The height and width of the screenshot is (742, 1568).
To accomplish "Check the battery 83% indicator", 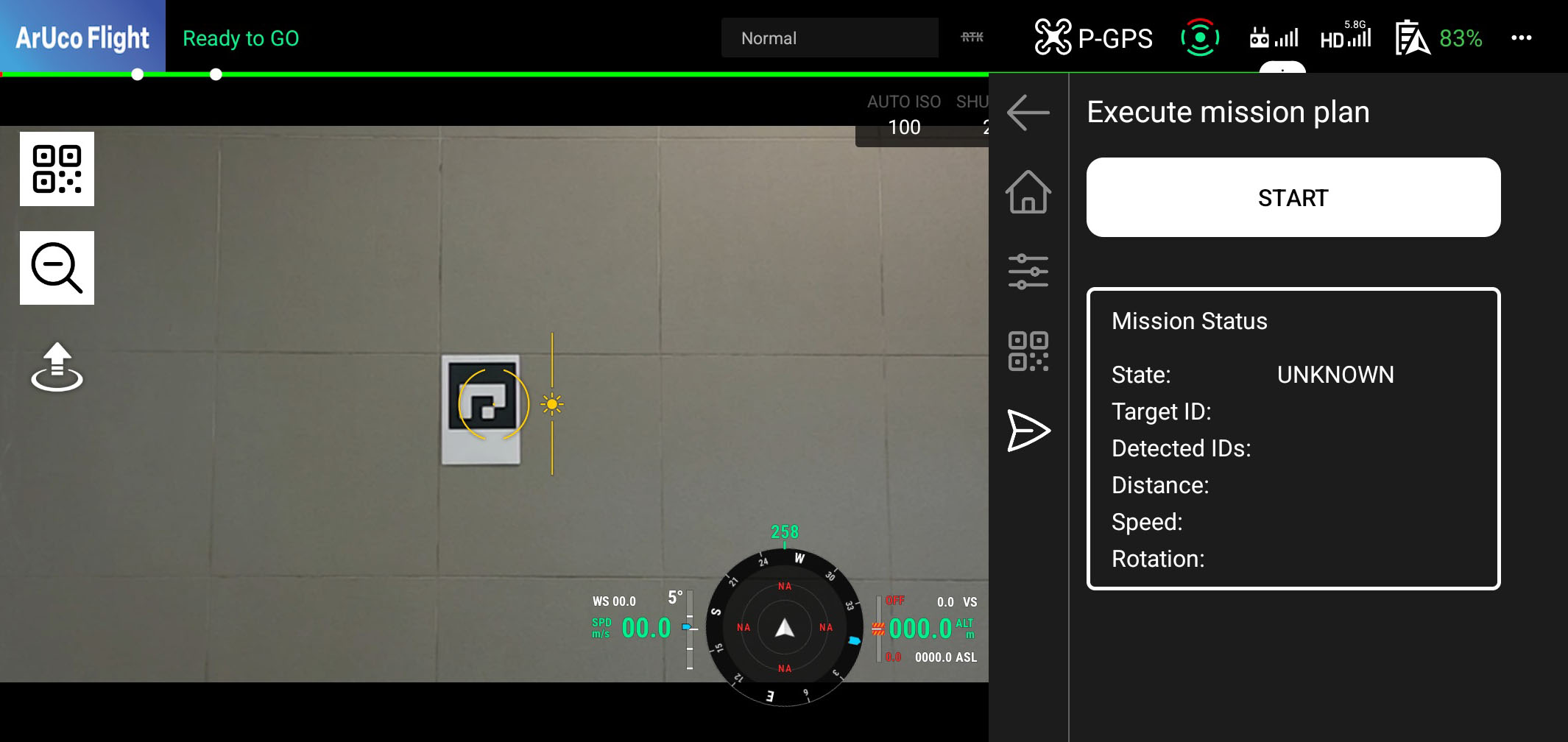I will coord(1439,38).
